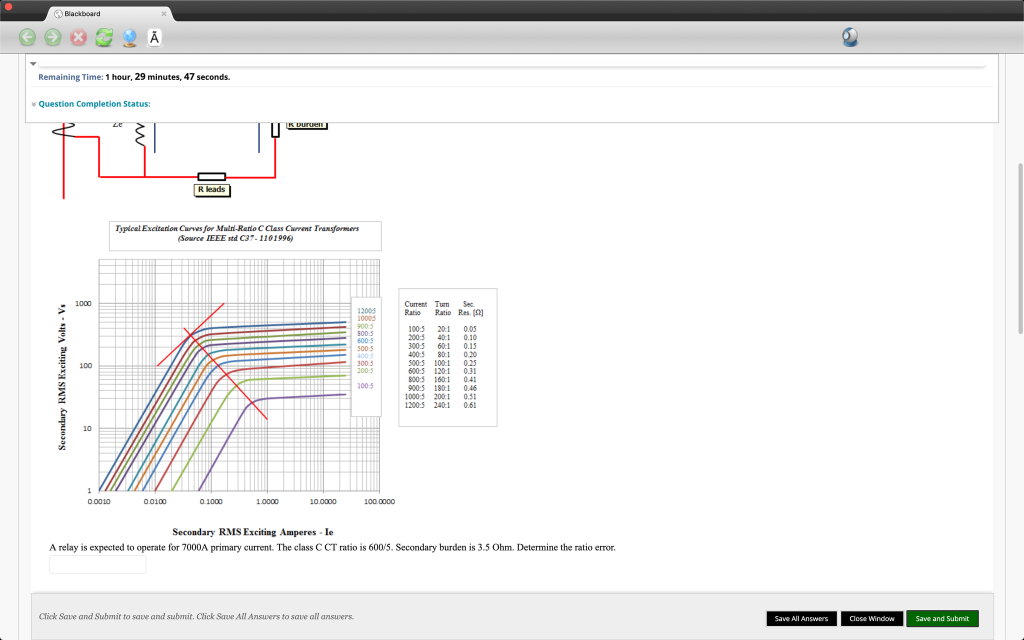Close the Blackboard tab
This screenshot has width=1024, height=640.
[x=163, y=13]
